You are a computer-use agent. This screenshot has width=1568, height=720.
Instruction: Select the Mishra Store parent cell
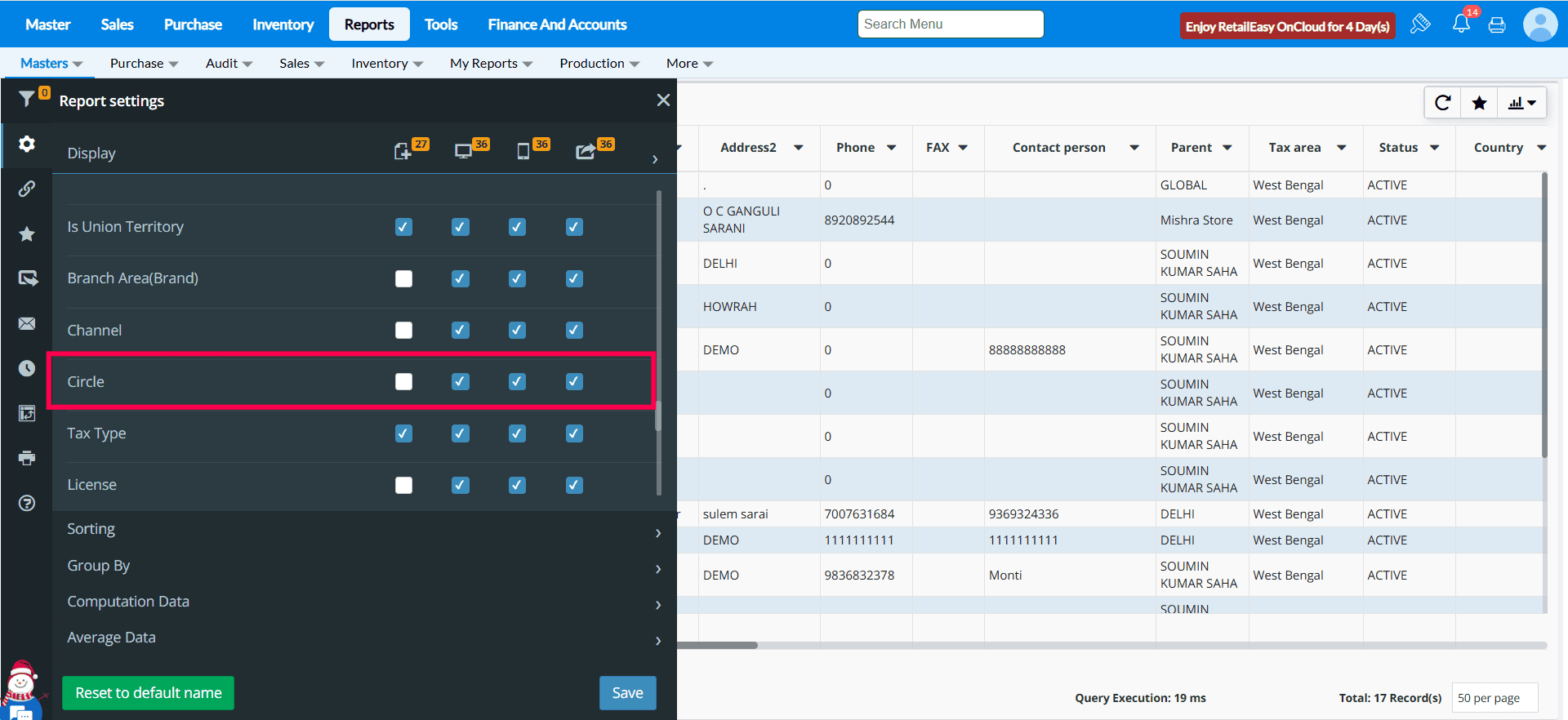(x=1202, y=220)
